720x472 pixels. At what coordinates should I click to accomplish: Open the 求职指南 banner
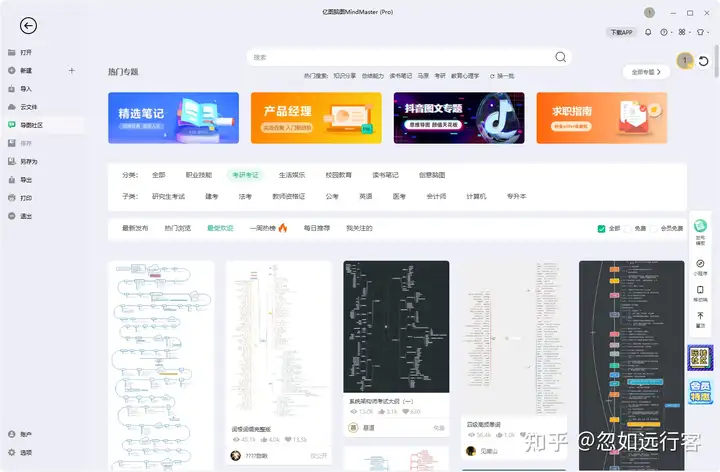(602, 118)
